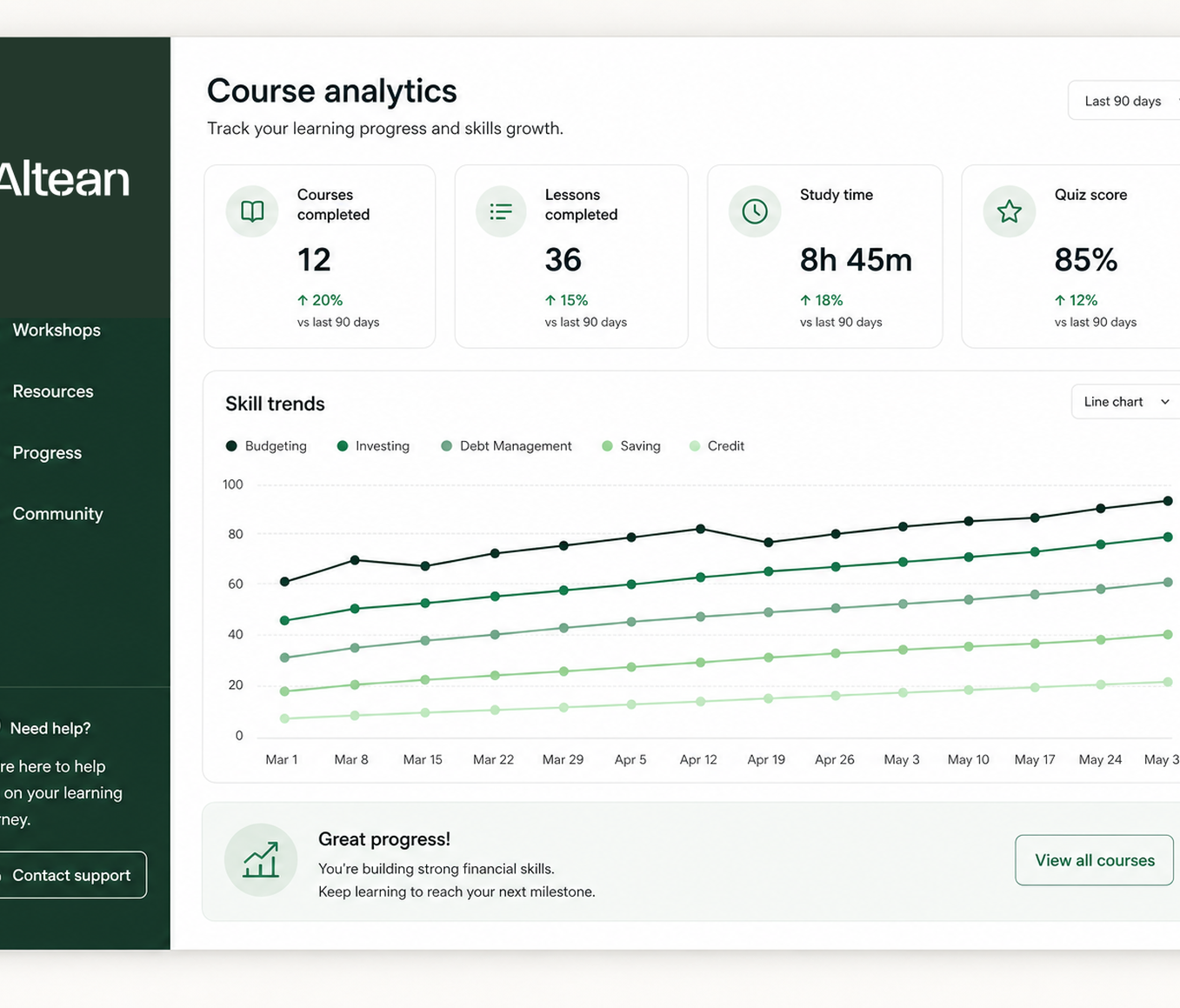Click the Mar 15 x-axis label

coord(423,759)
